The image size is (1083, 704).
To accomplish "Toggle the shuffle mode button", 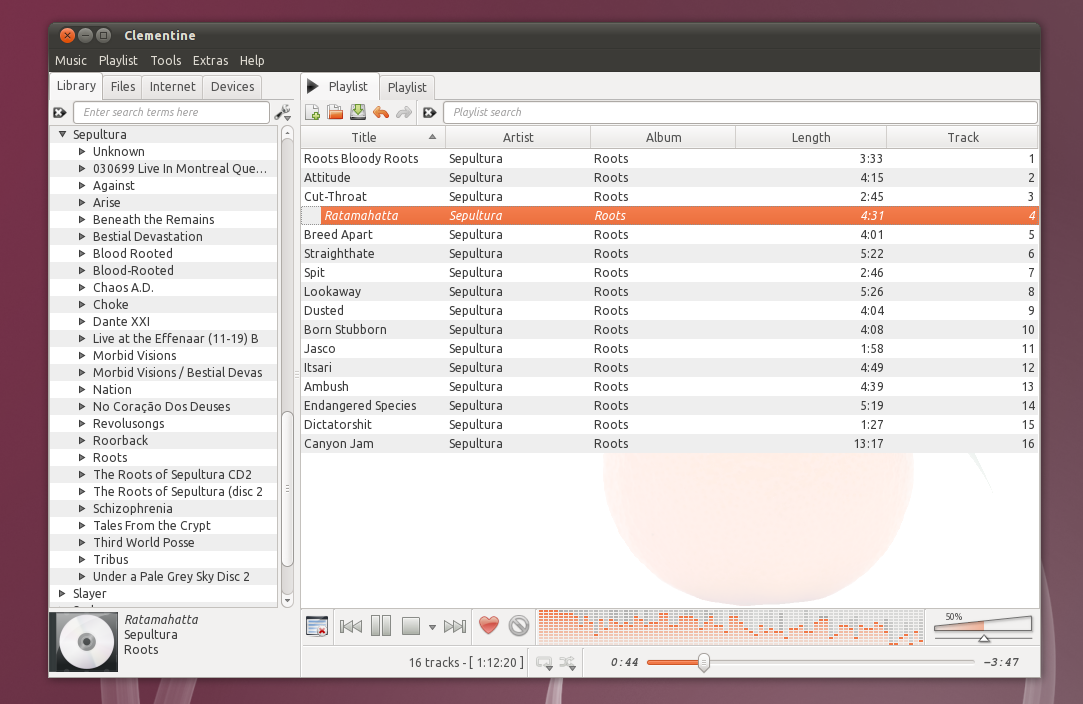I will 568,662.
